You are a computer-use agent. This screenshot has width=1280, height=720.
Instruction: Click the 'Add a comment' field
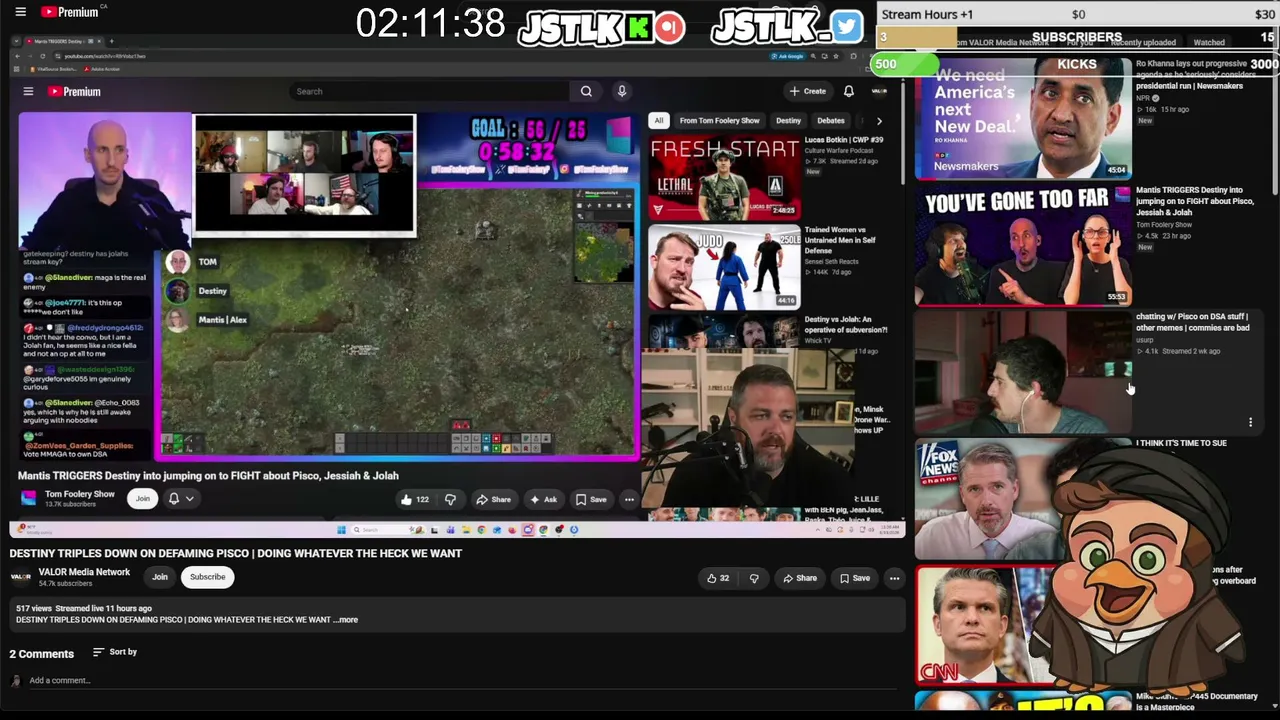pos(465,681)
